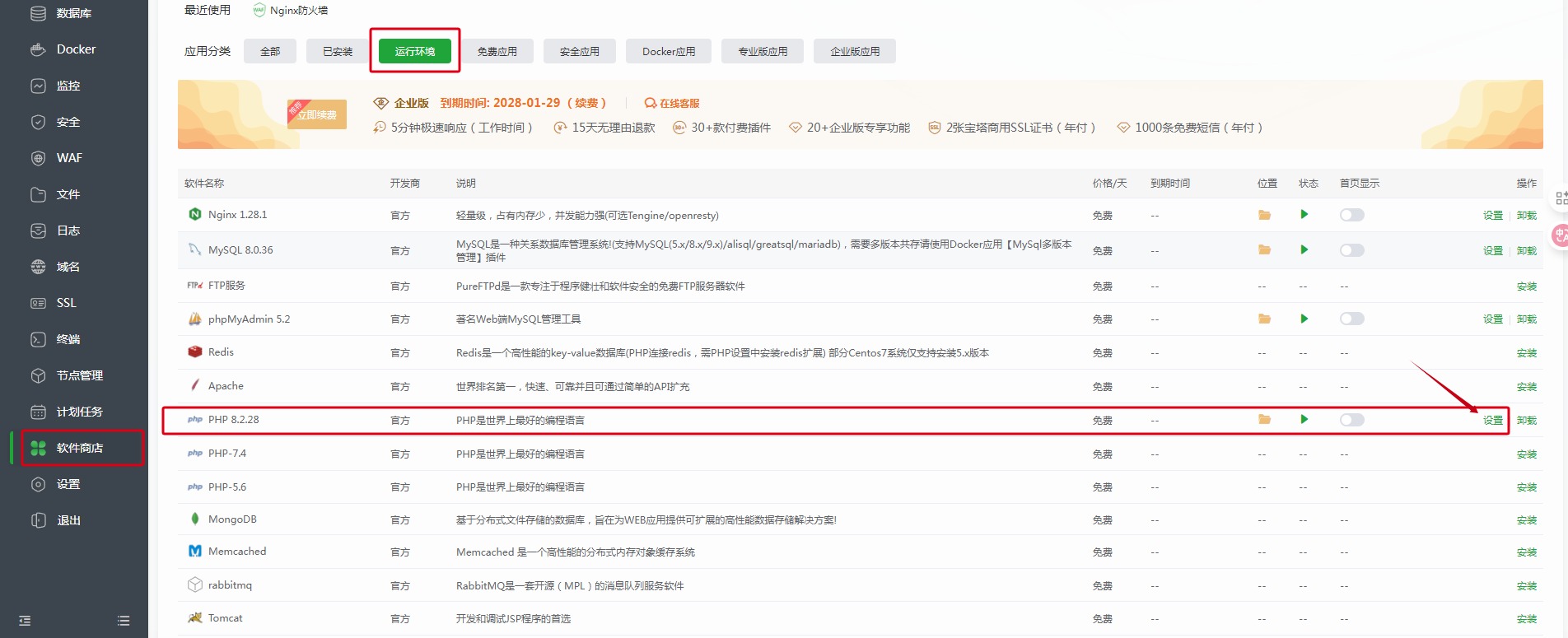Screen dimensions: 1568x638
Task: Click 卸载 for Nginx 1.28.1
Action: pos(1527,216)
